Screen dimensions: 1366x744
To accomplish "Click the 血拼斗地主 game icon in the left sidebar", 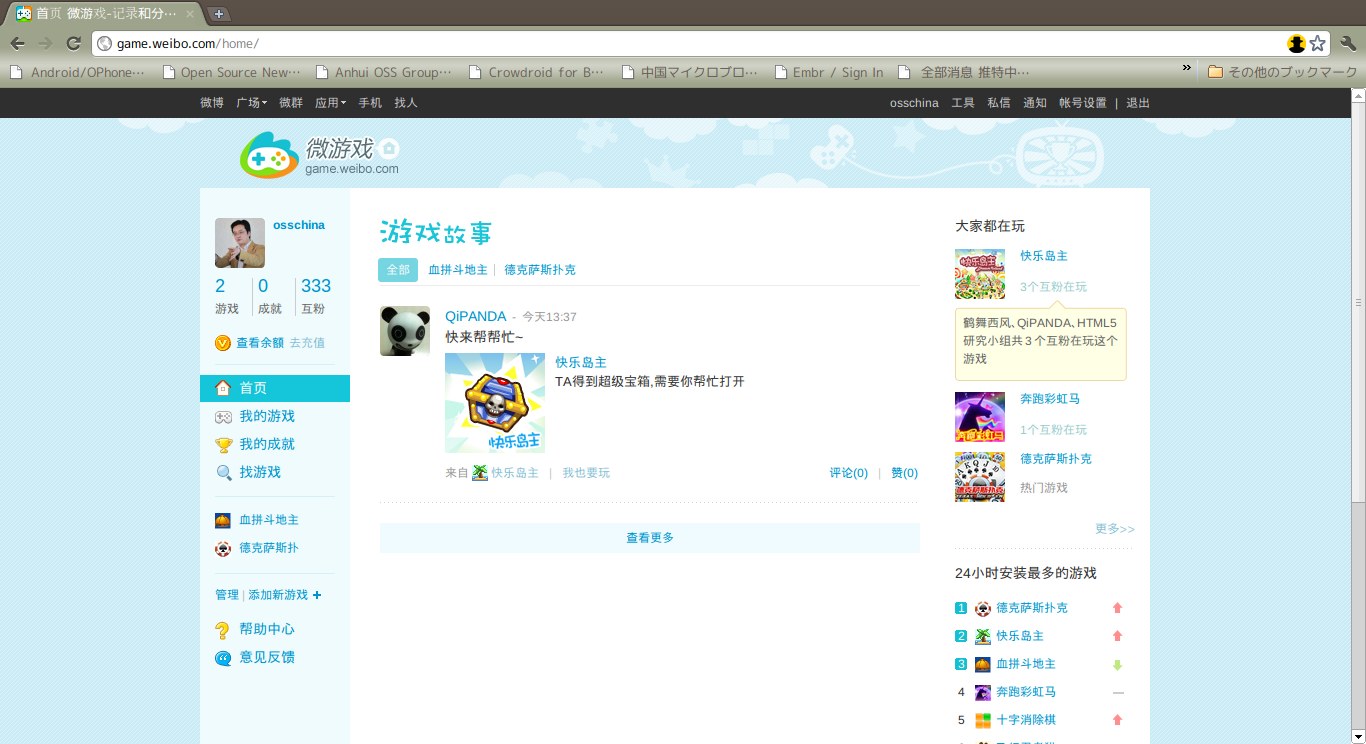I will pos(223,521).
